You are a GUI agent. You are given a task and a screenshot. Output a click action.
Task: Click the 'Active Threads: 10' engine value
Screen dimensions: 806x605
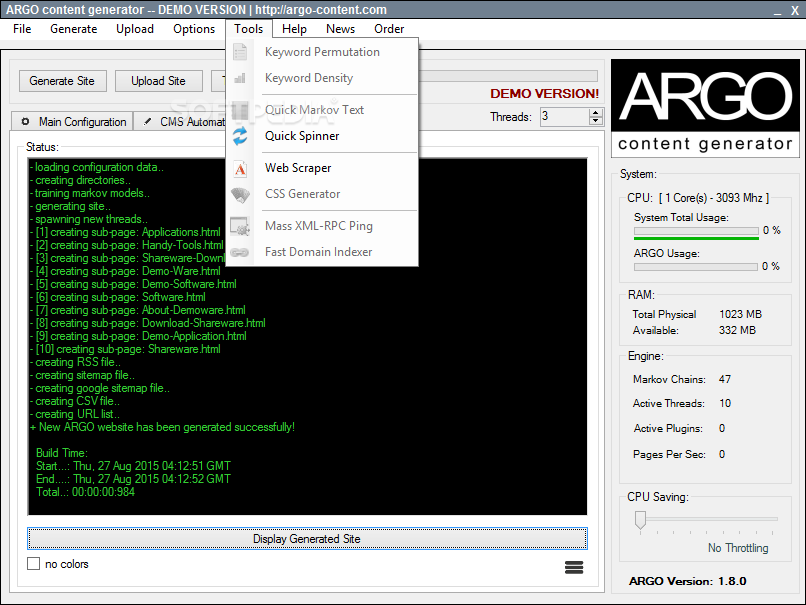pos(682,404)
